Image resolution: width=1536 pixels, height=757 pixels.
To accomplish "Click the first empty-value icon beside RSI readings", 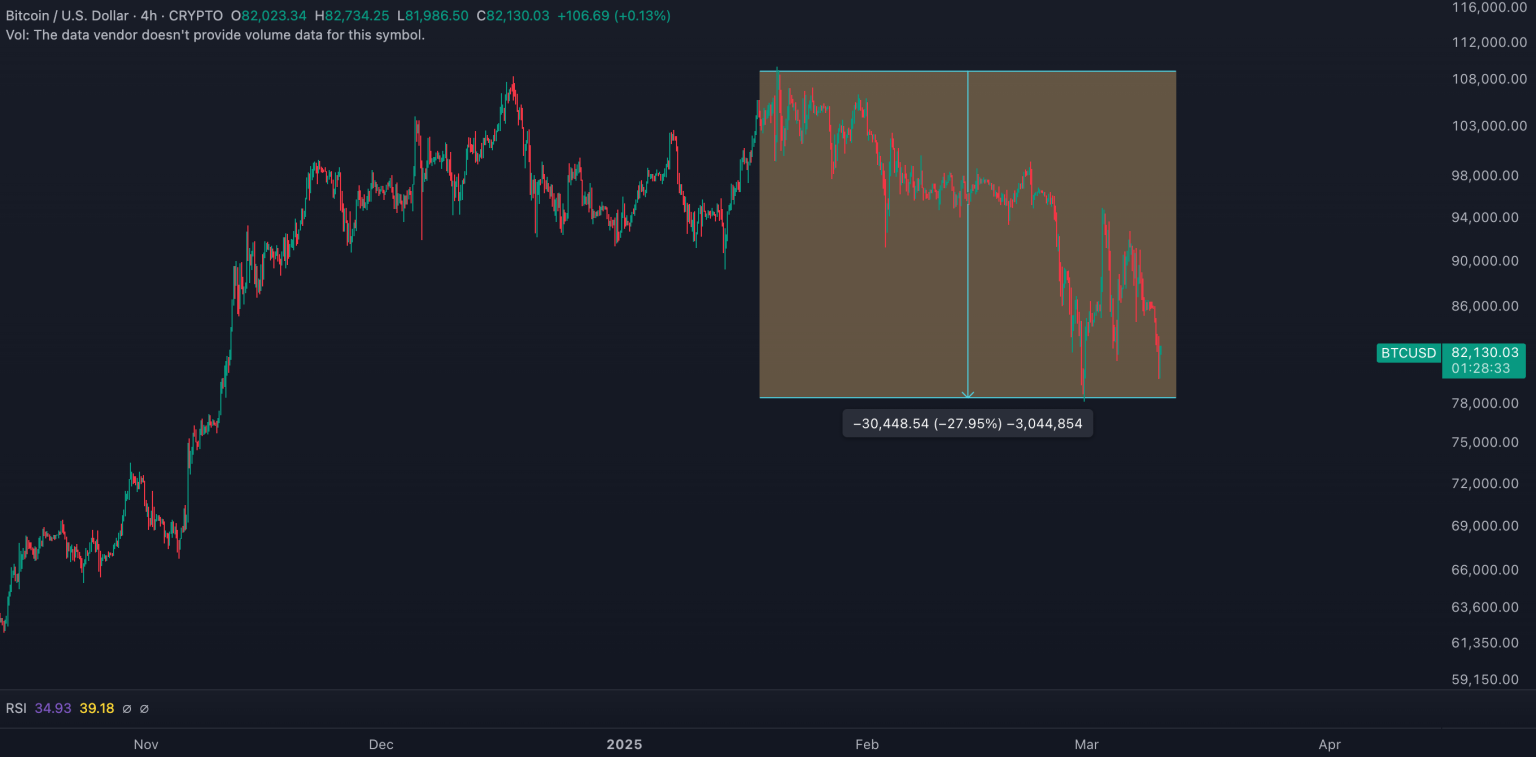I will [126, 708].
